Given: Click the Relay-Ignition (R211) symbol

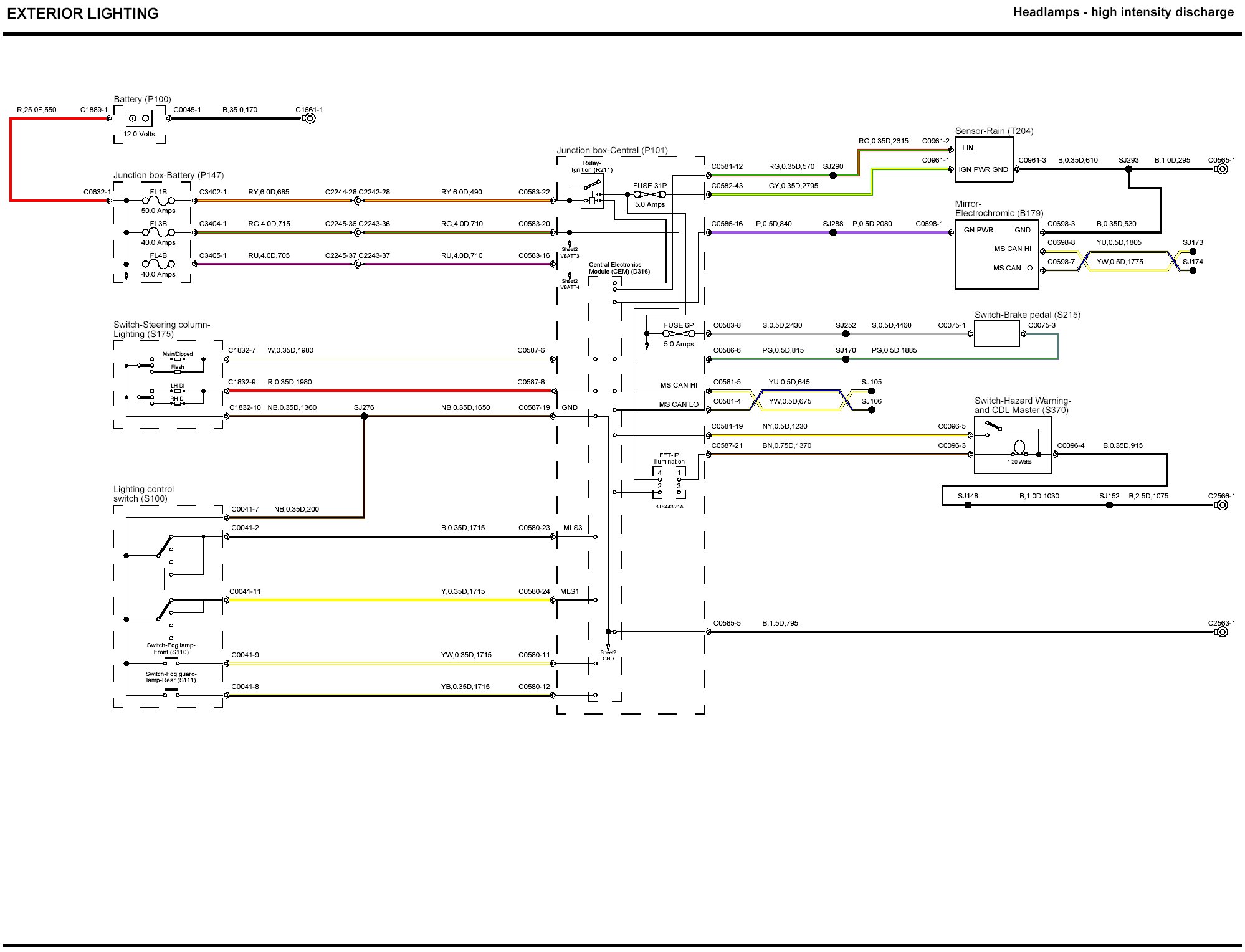Looking at the screenshot, I should coord(592,191).
